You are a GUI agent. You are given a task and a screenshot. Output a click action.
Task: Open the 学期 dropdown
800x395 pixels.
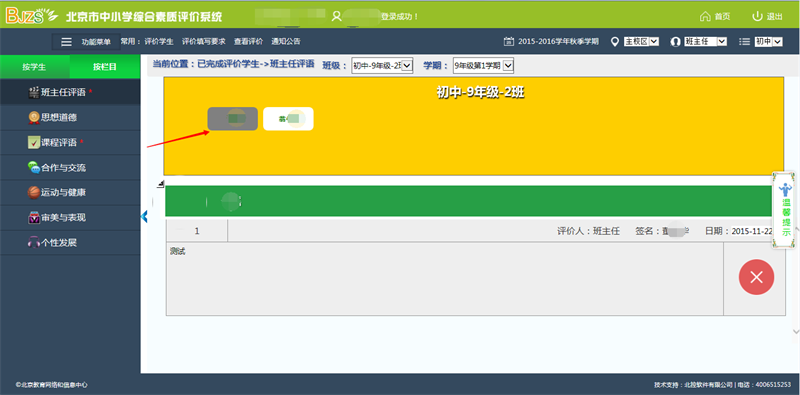pos(483,66)
